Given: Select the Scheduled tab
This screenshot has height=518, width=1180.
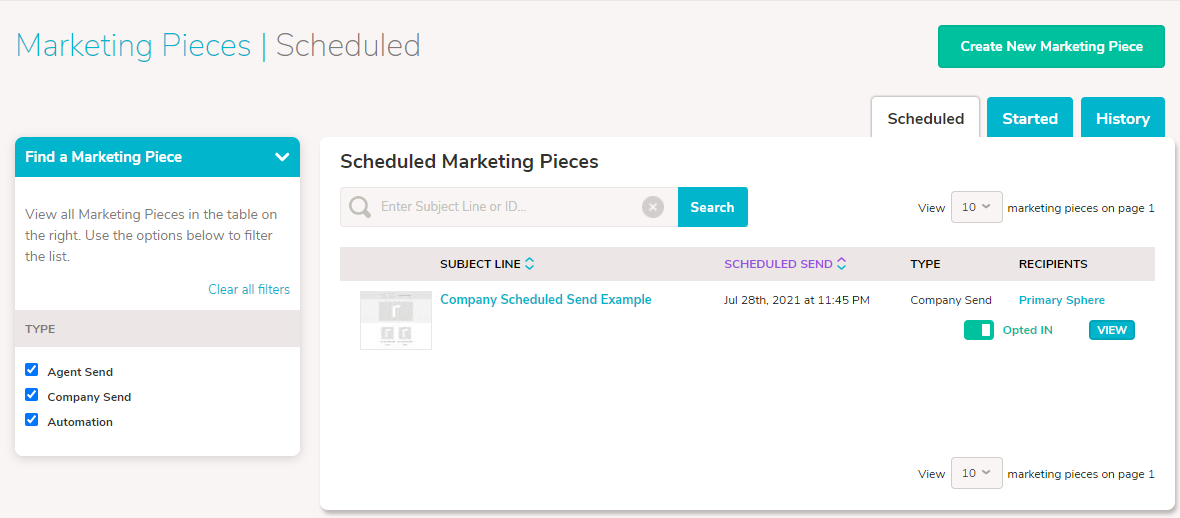Looking at the screenshot, I should pos(926,118).
